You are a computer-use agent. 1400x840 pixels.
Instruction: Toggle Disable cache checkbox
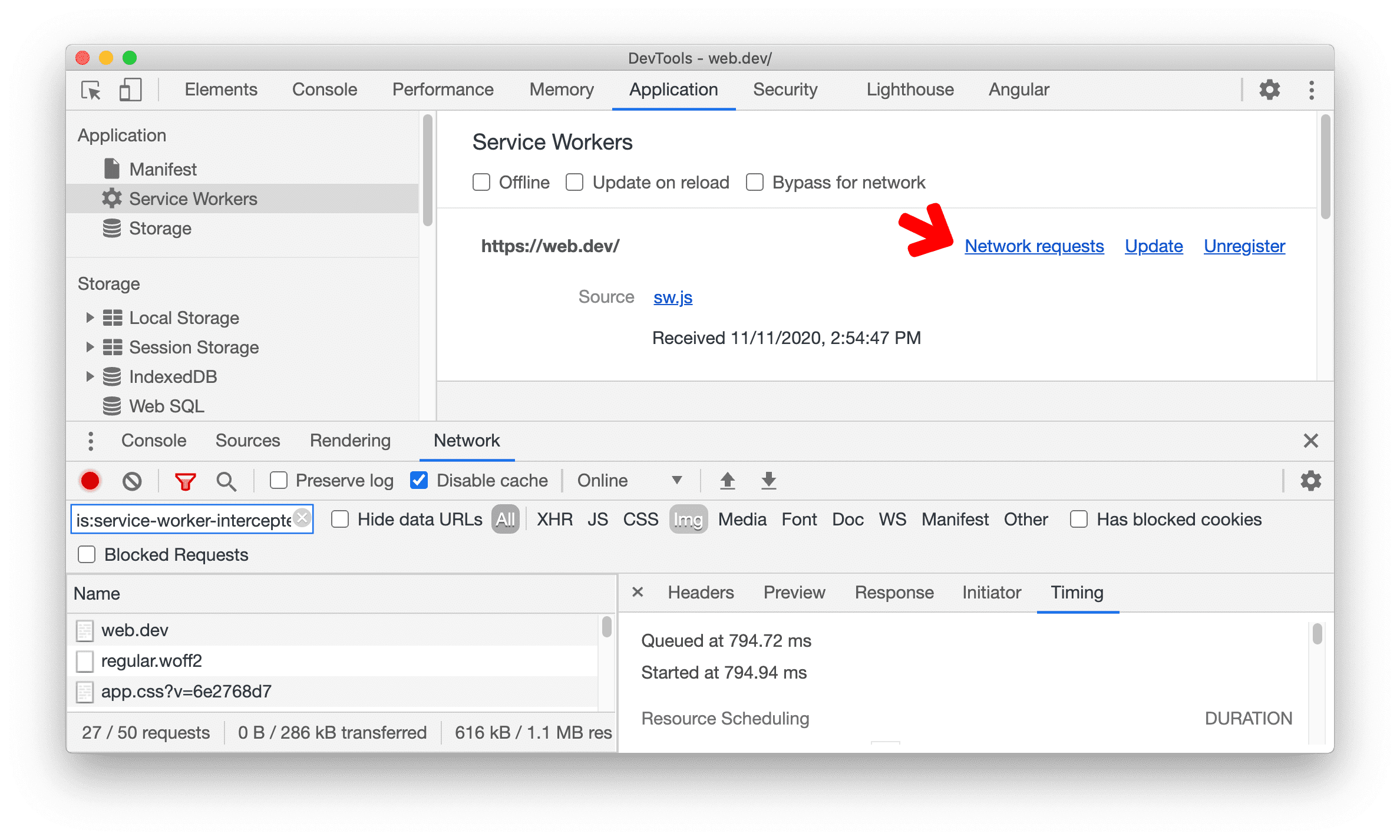(x=418, y=481)
